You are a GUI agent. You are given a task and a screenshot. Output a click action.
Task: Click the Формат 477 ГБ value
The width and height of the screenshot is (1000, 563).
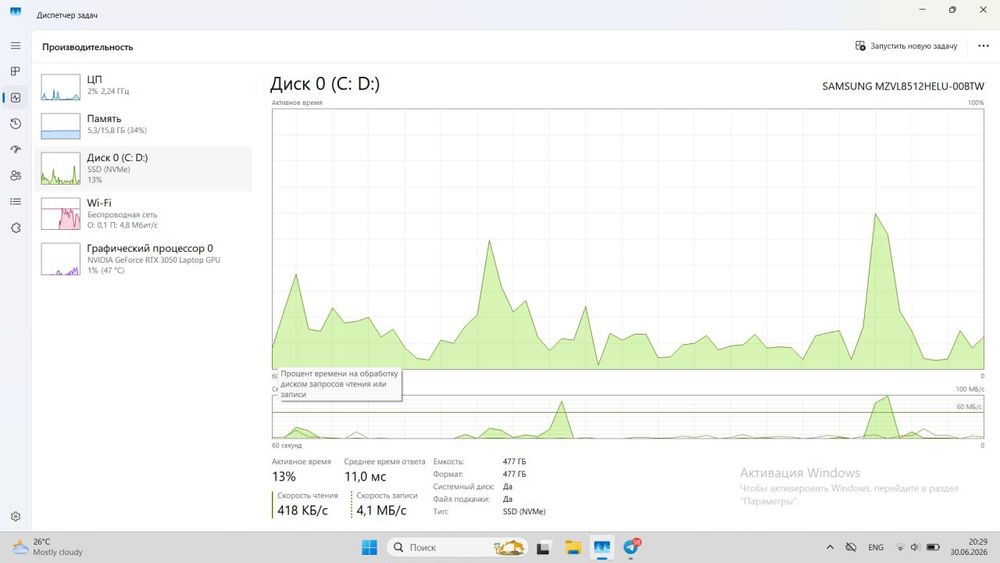(514, 474)
